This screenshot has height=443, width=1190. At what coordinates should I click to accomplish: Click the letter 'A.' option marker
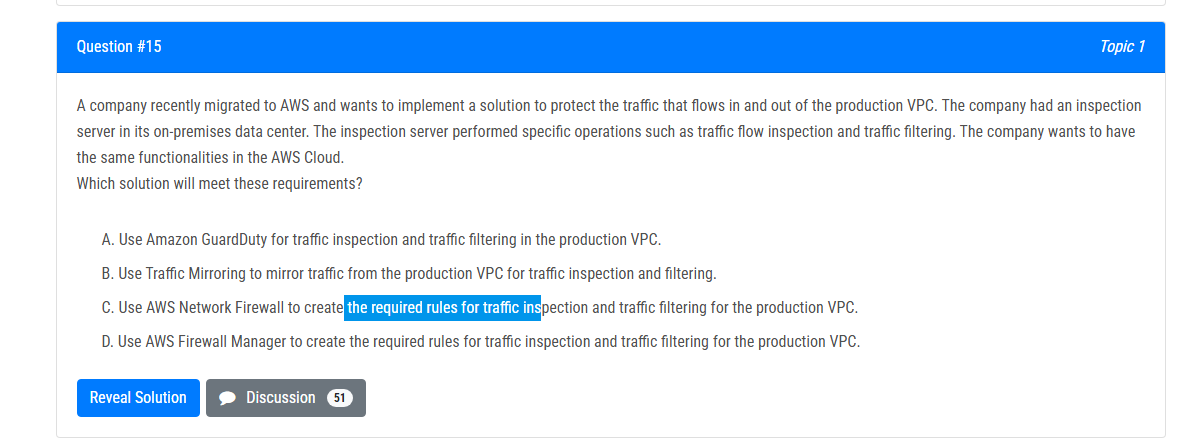coord(108,240)
